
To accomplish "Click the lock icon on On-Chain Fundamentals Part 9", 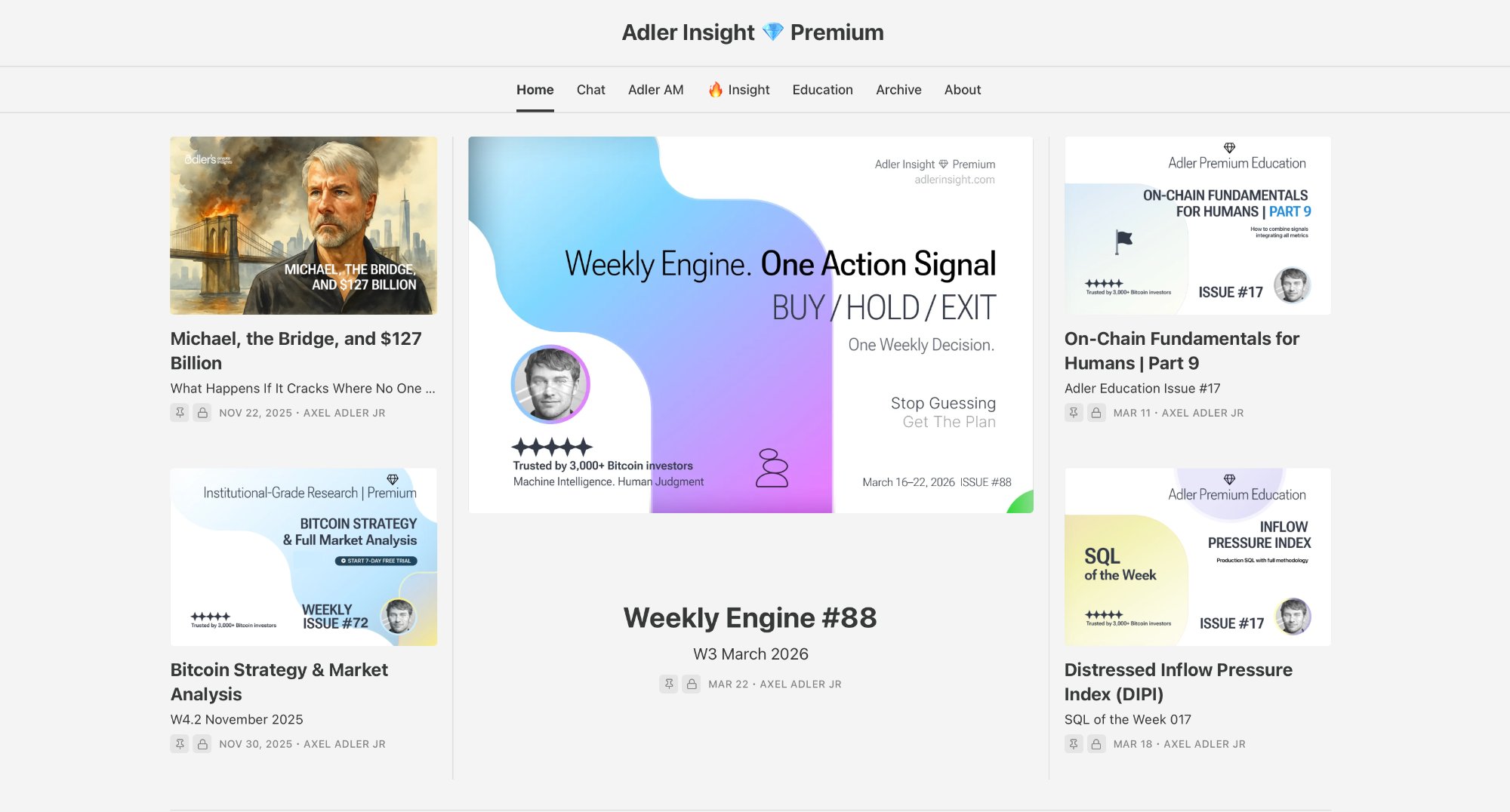I will (1096, 413).
